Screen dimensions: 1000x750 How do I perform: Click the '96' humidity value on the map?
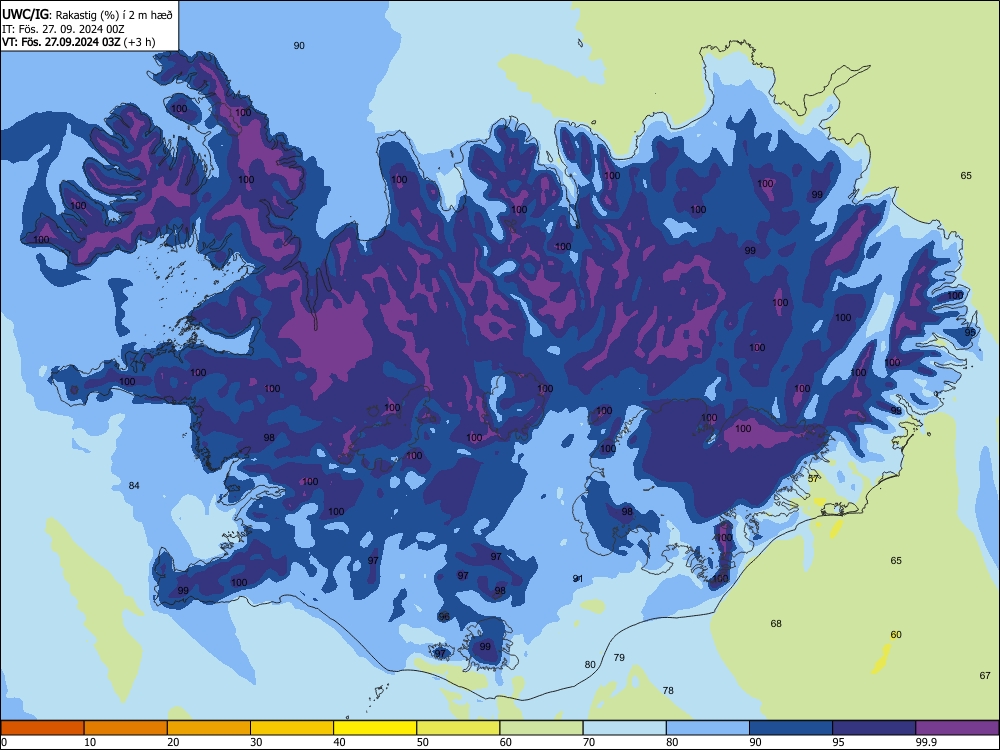(x=444, y=617)
